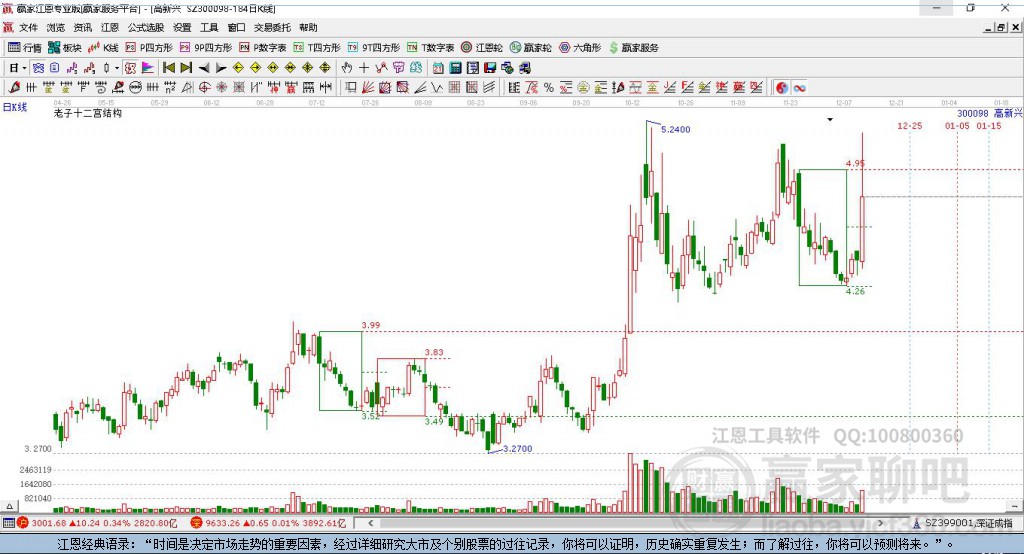Screen dimensions: 1024x554
Task: Toggle the highlighted chart overlay button beside 日
Action: point(39,68)
